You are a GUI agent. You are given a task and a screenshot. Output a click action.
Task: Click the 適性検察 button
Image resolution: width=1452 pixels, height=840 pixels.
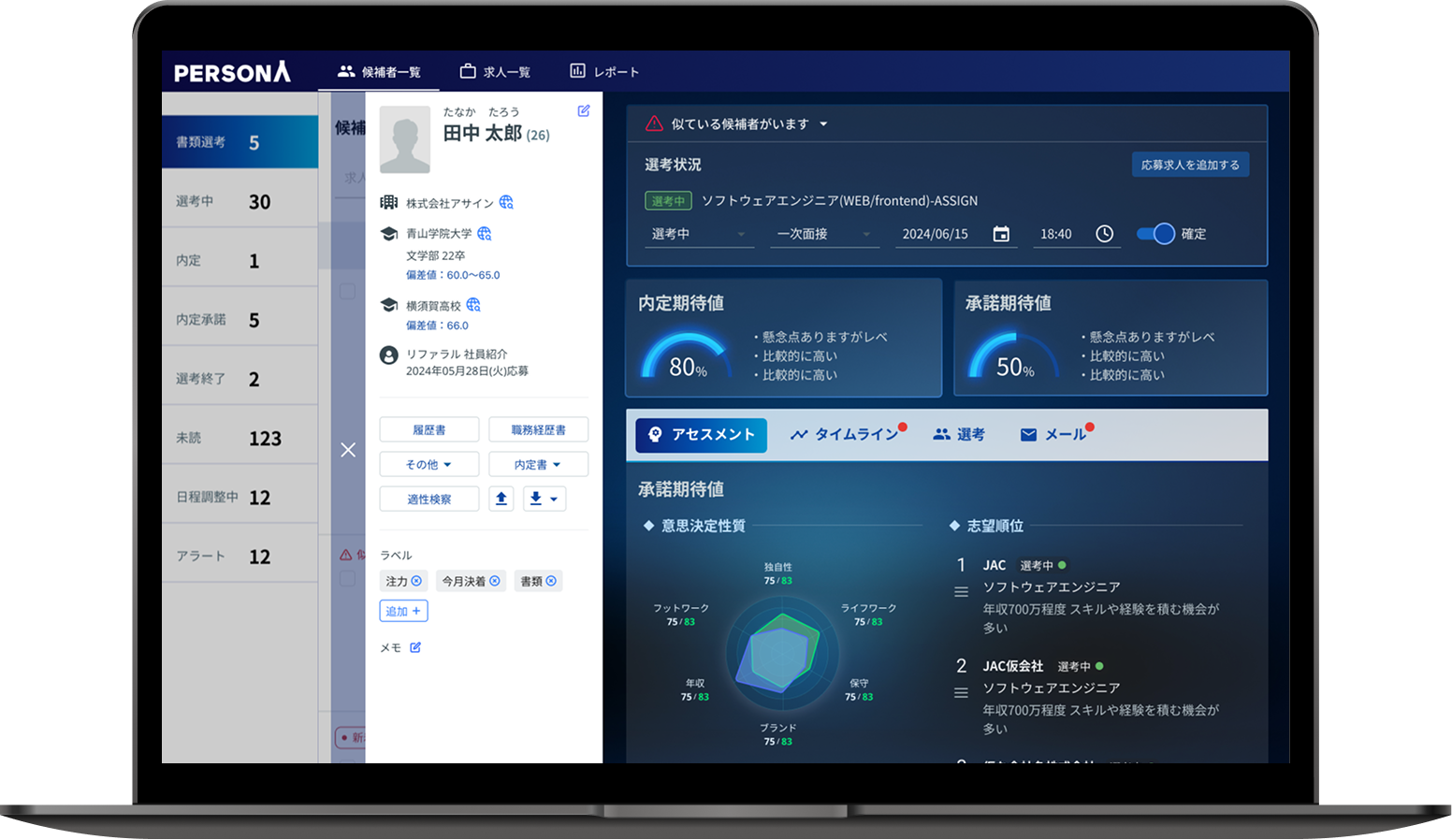pyautogui.click(x=429, y=500)
